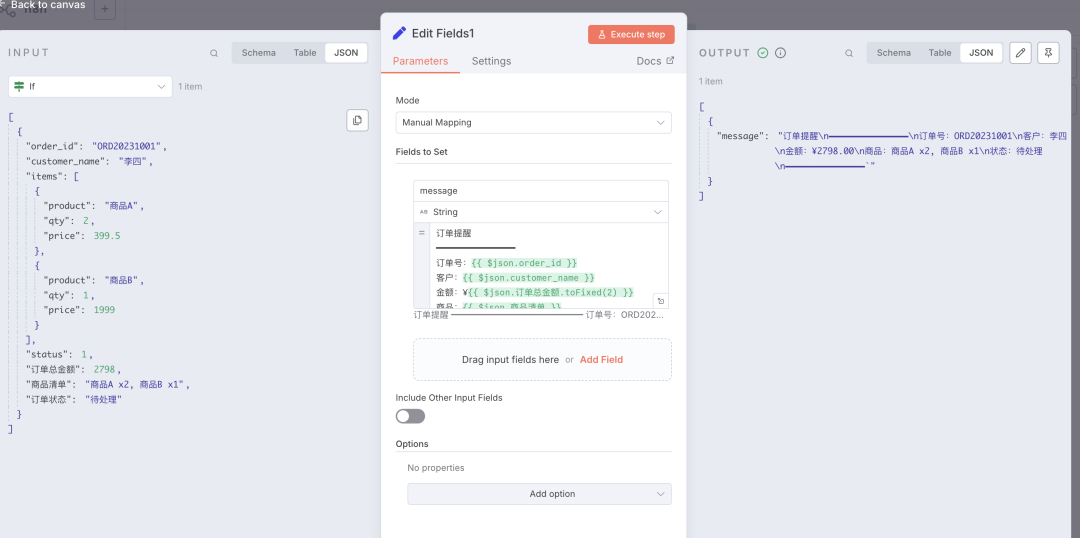
Task: Click the info icon beside OUTPUT
Action: pyautogui.click(x=780, y=53)
